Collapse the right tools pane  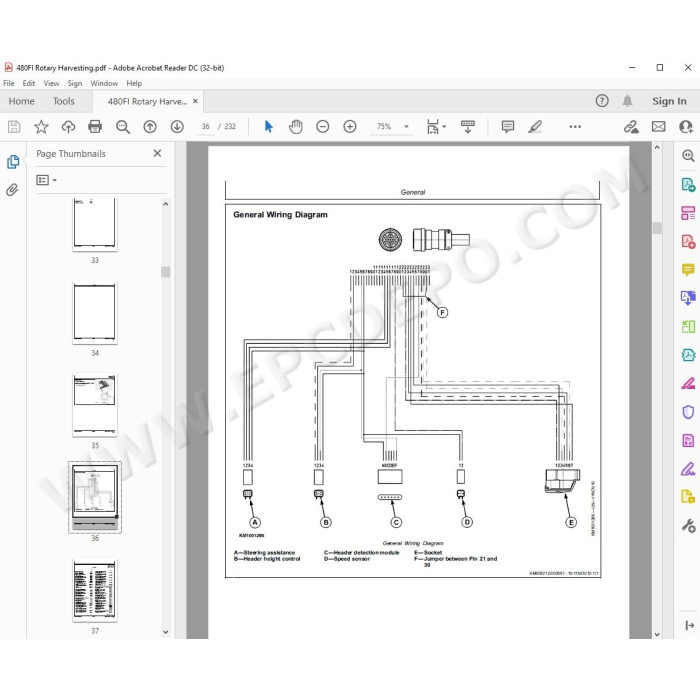(x=689, y=625)
